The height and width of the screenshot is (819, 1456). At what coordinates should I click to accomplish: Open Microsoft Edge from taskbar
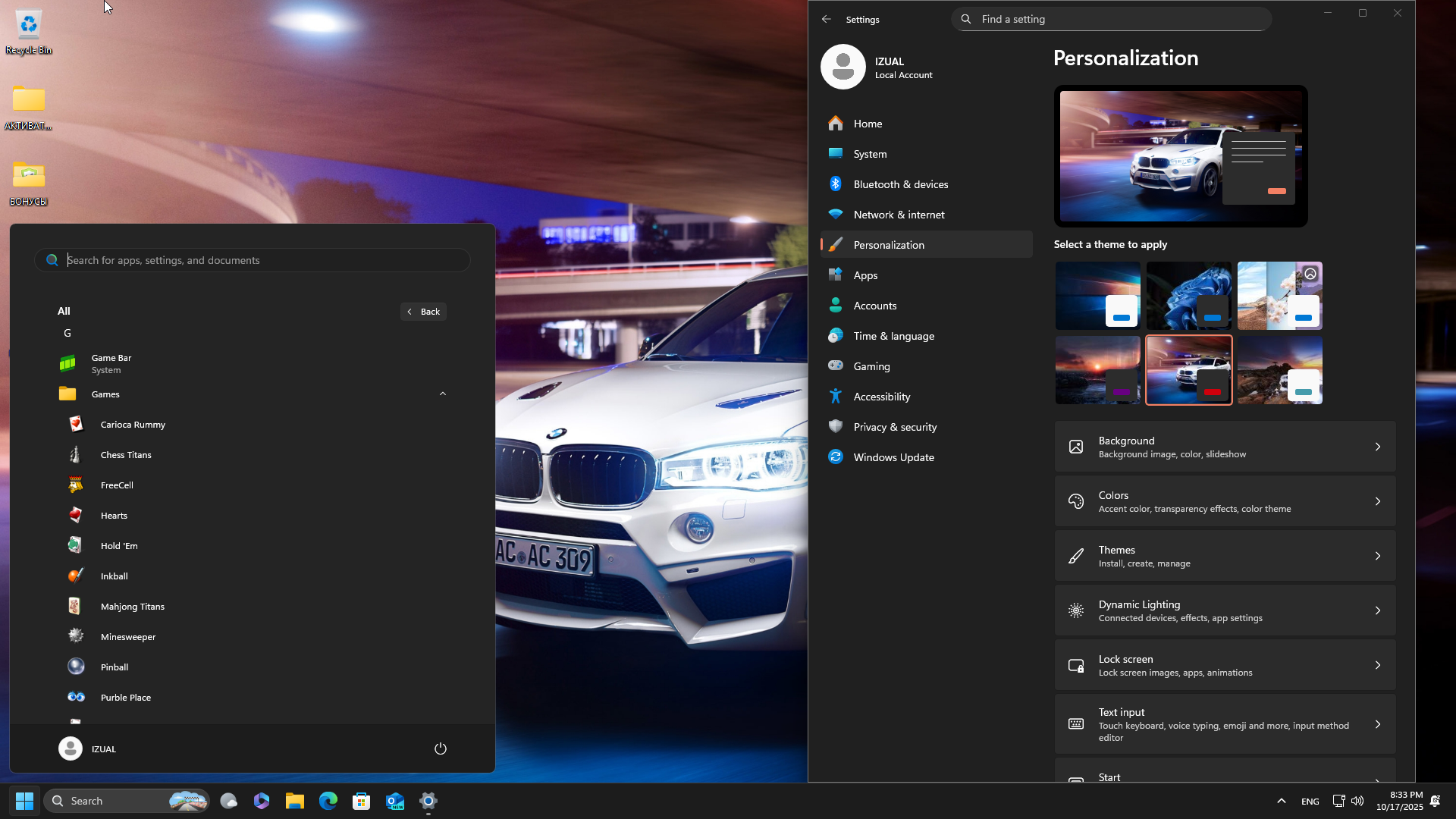tap(328, 801)
